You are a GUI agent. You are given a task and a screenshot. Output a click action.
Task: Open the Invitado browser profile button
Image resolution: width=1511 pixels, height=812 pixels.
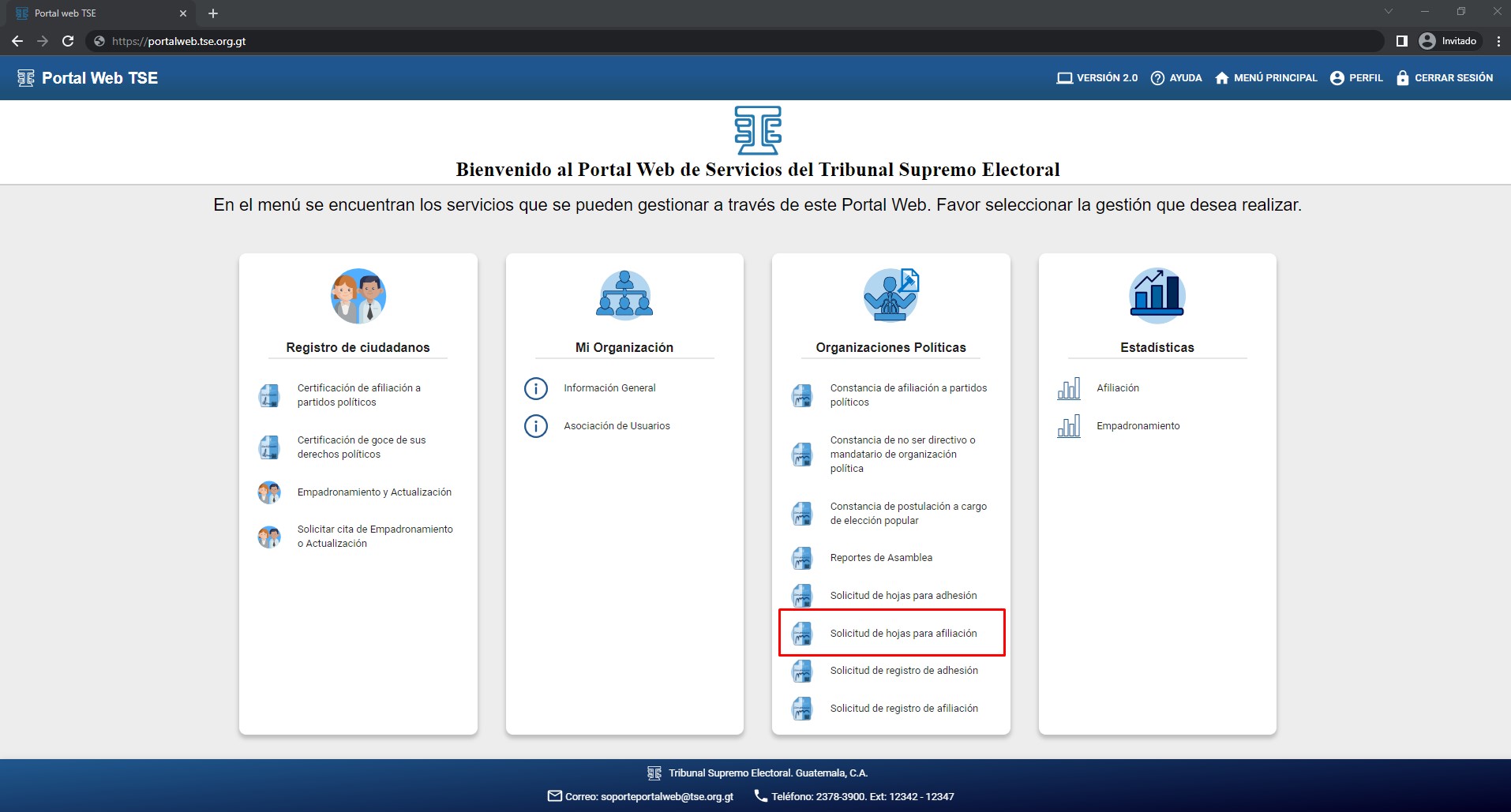coord(1449,41)
